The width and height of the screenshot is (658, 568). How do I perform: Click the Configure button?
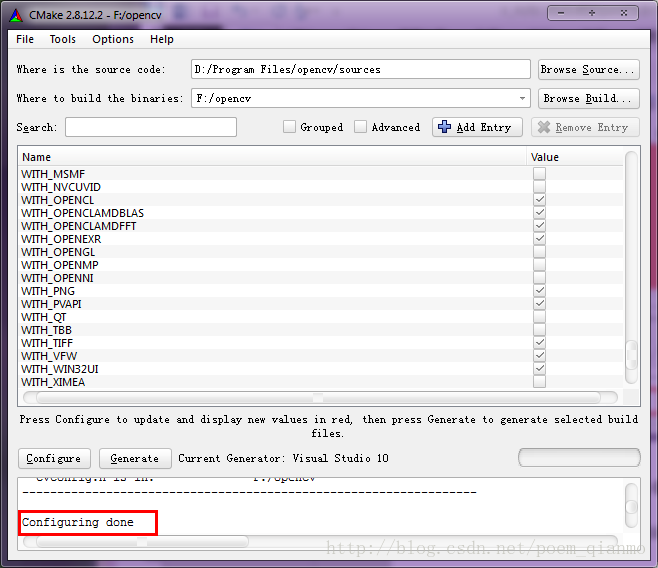point(54,458)
